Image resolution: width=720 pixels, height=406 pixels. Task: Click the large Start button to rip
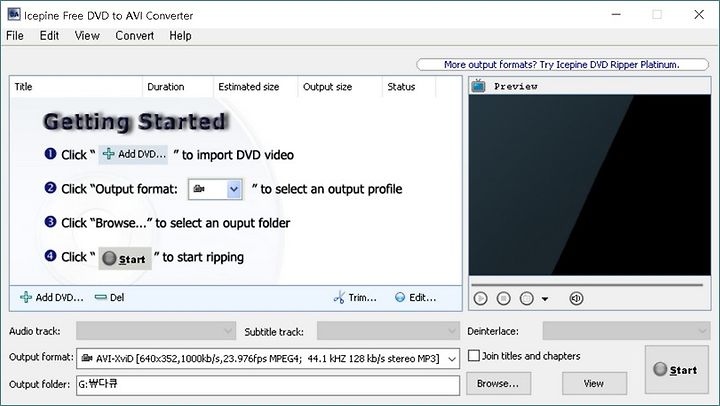(676, 370)
